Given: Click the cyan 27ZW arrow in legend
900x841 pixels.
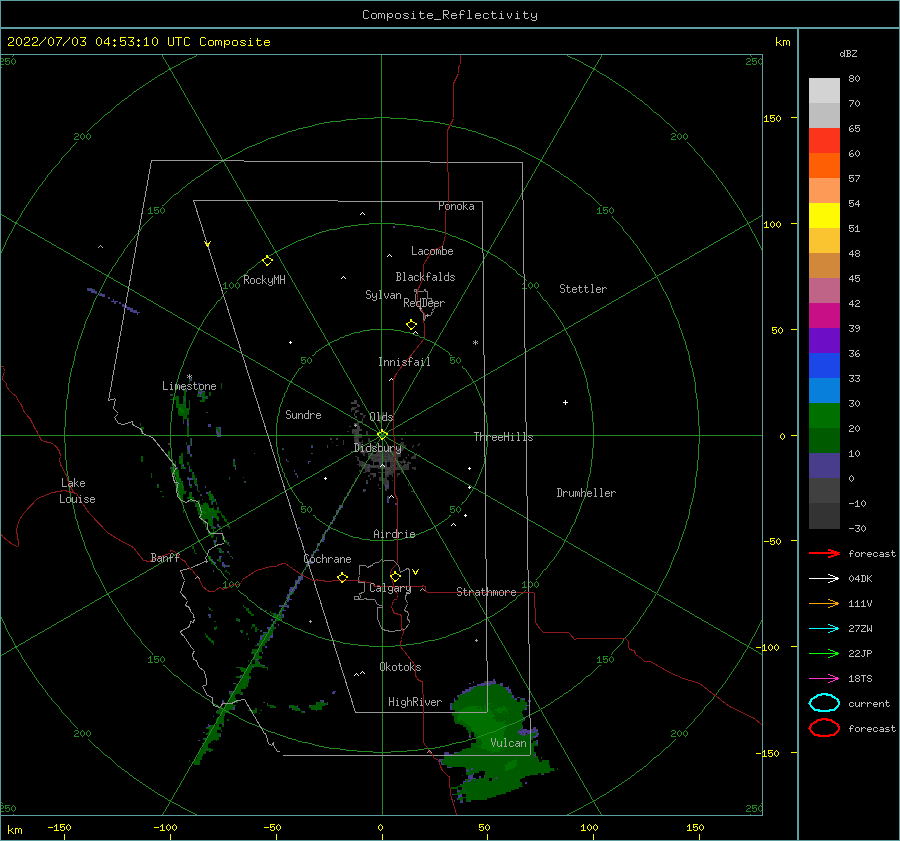Looking at the screenshot, I should tap(824, 629).
